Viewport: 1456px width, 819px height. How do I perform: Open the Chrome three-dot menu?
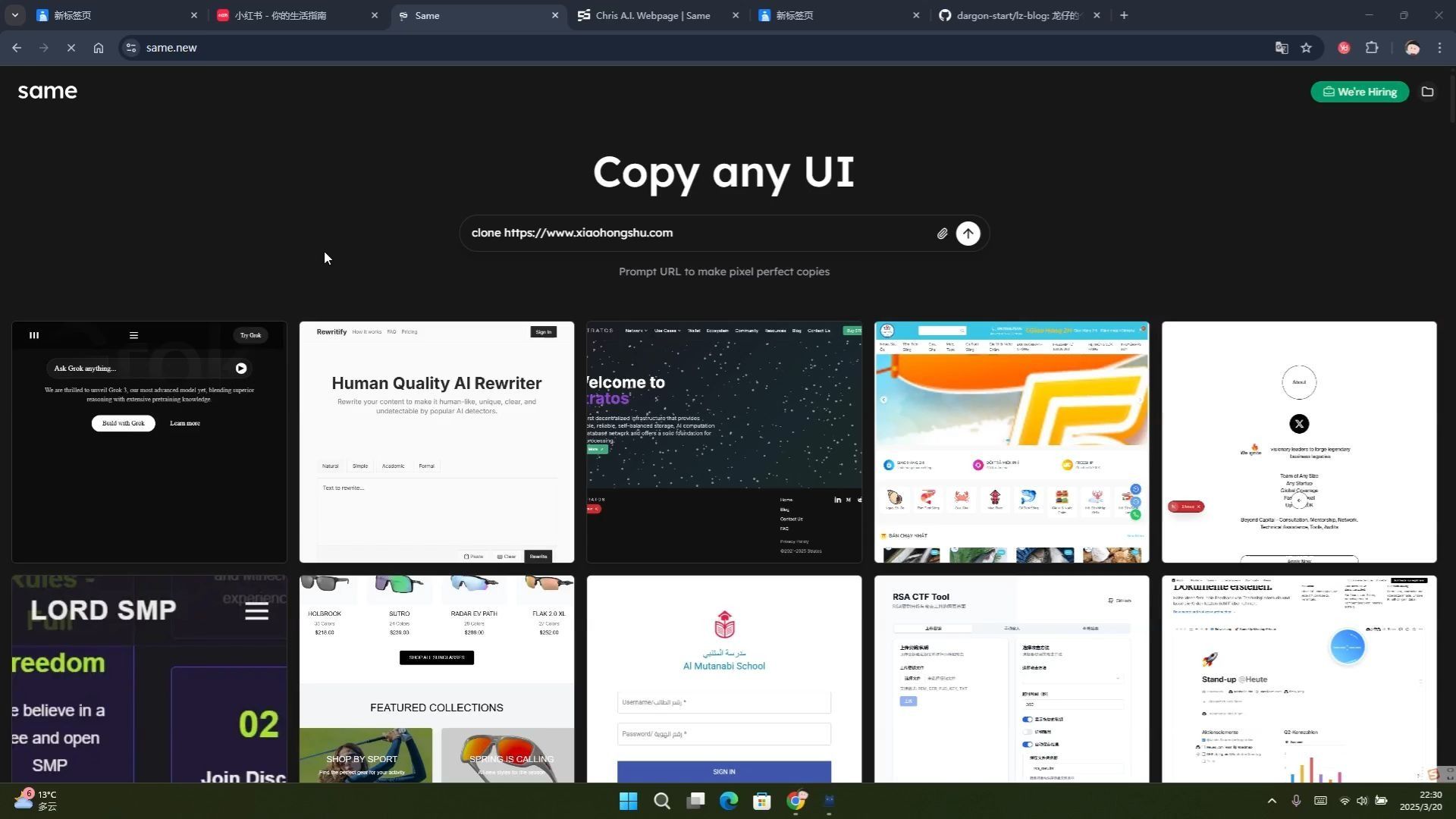(x=1439, y=48)
